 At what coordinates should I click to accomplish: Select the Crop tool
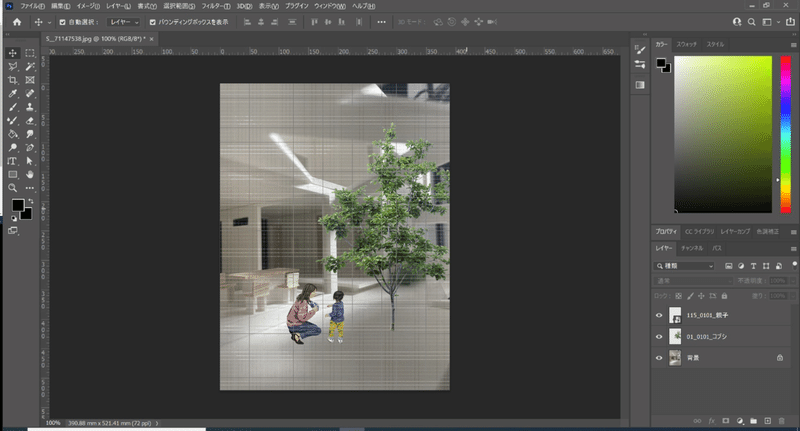click(13, 80)
